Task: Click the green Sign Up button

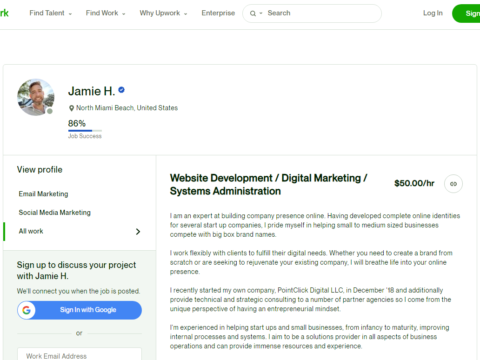Action: tap(466, 13)
